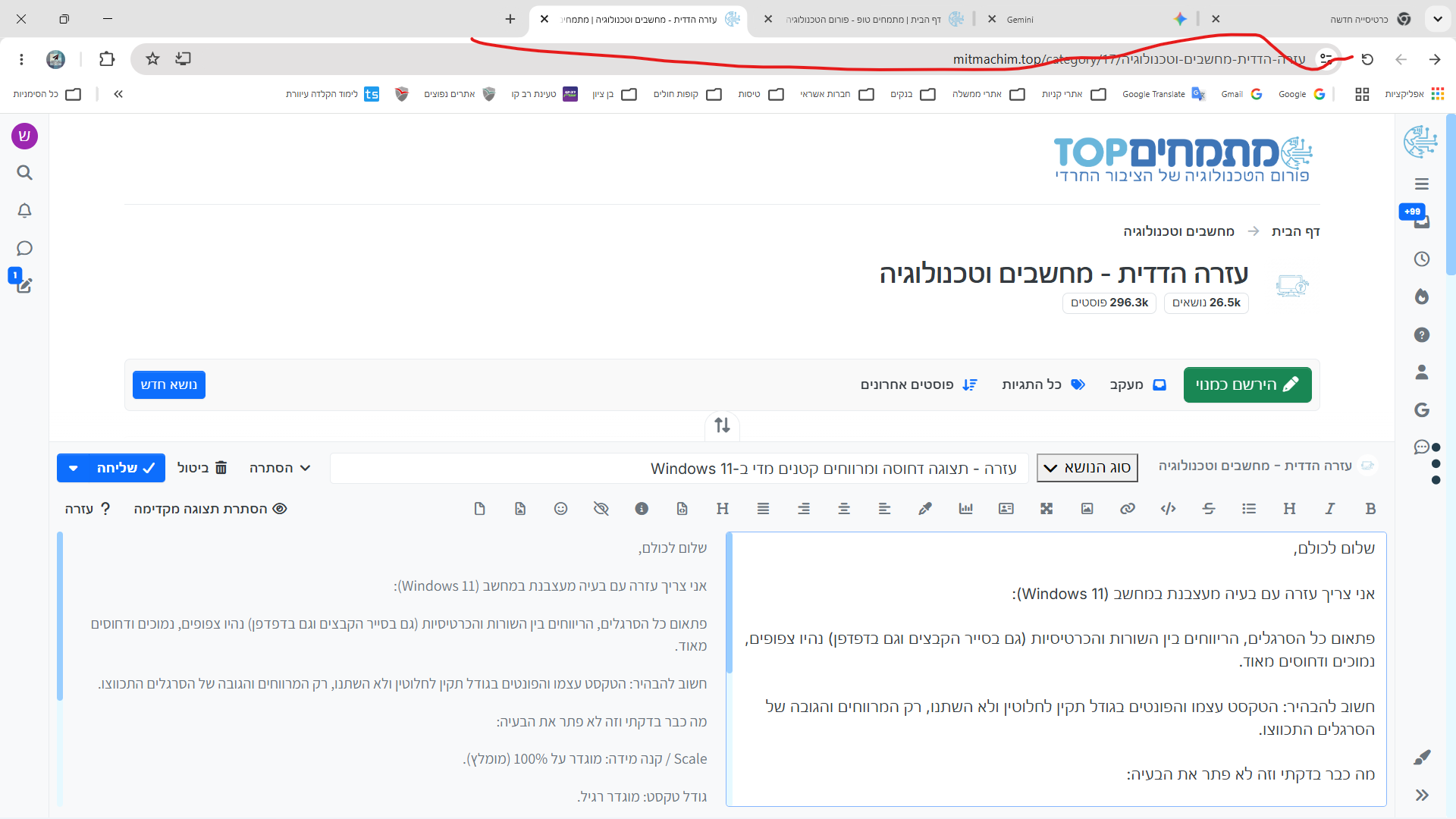Insert a code block with the code icon
1456x819 pixels.
pyautogui.click(x=1168, y=509)
